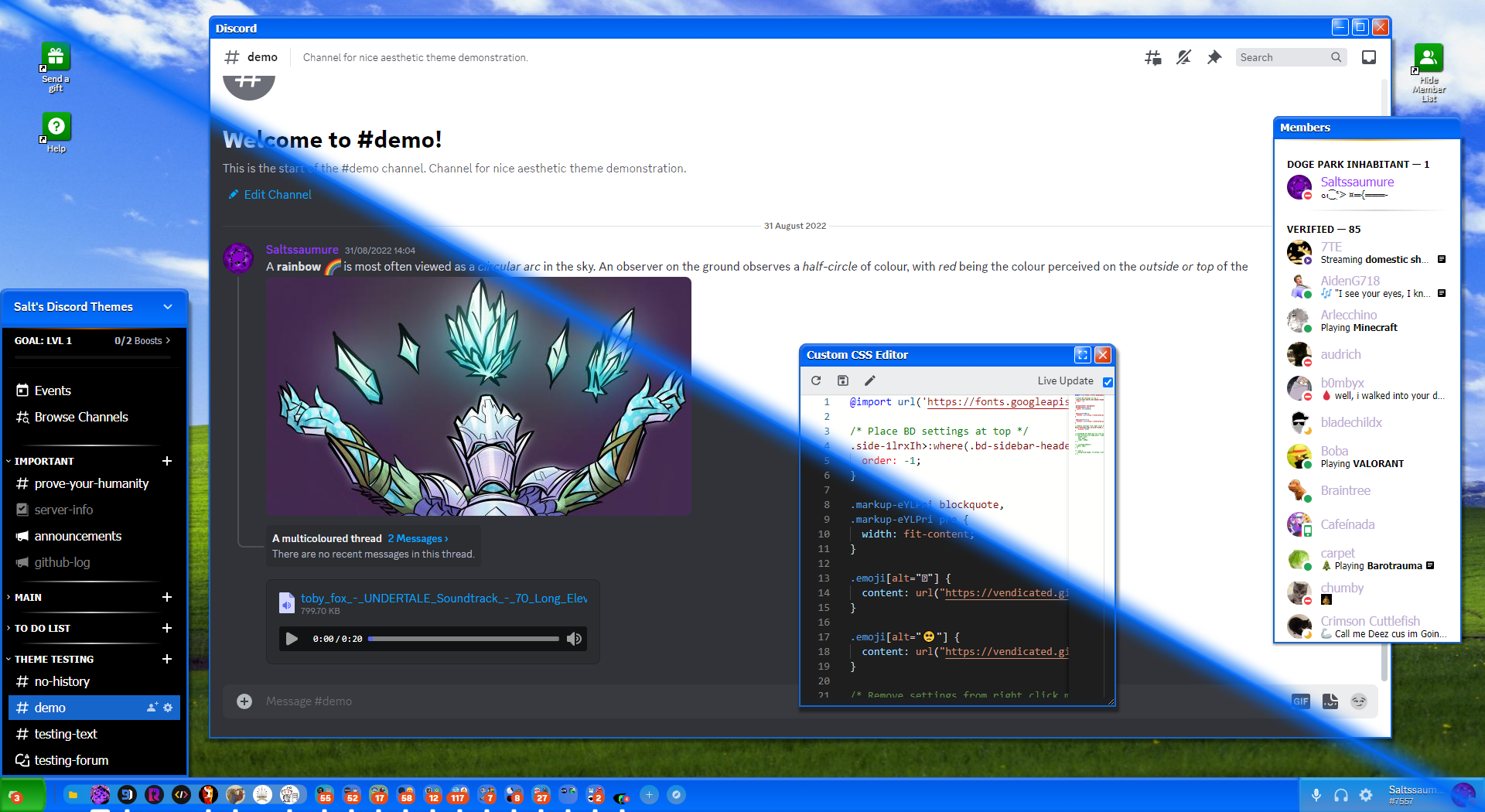This screenshot has height=812, width=1485.
Task: Expand the MAIN channel category
Action: [29, 597]
